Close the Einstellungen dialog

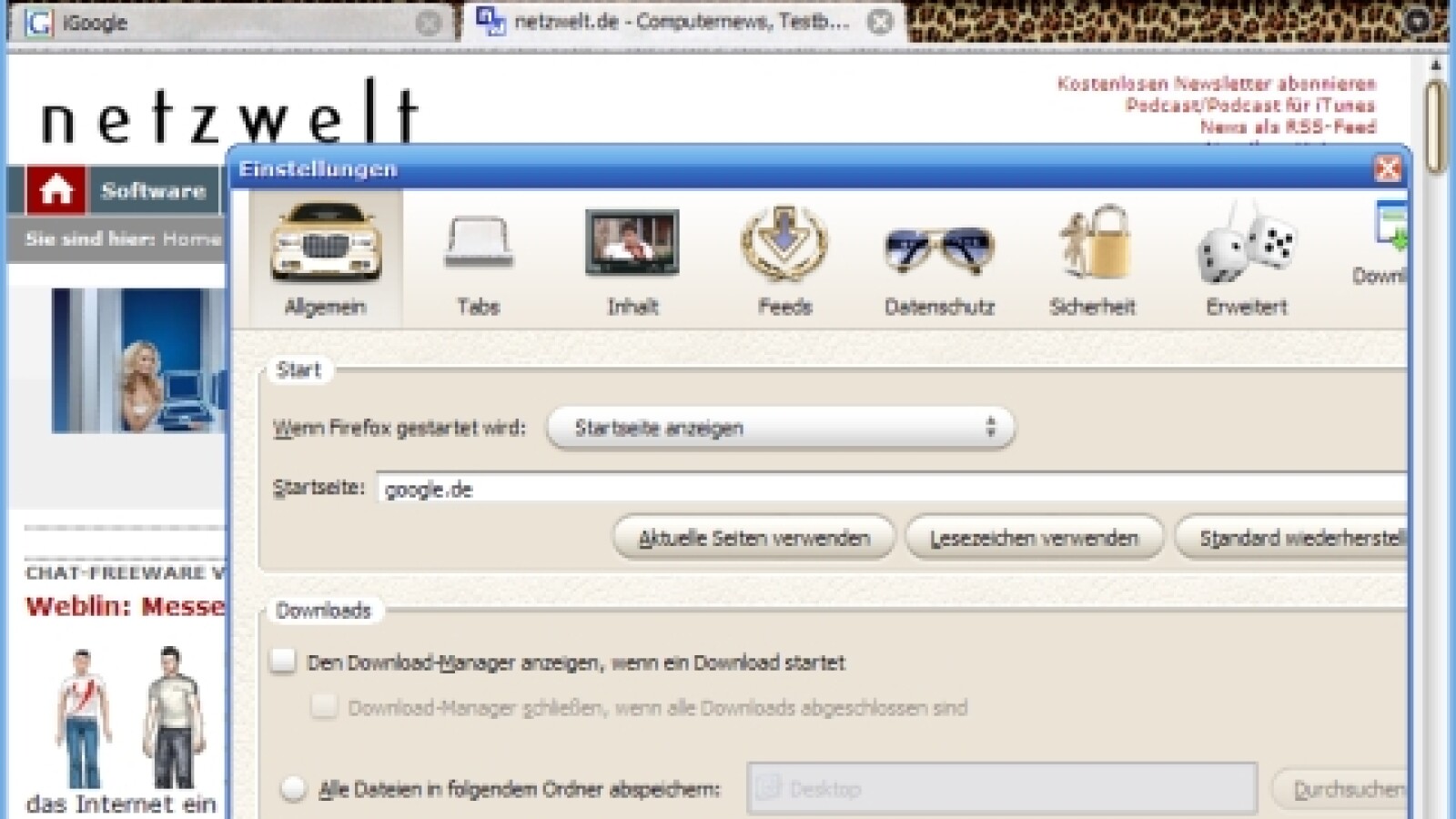1387,168
